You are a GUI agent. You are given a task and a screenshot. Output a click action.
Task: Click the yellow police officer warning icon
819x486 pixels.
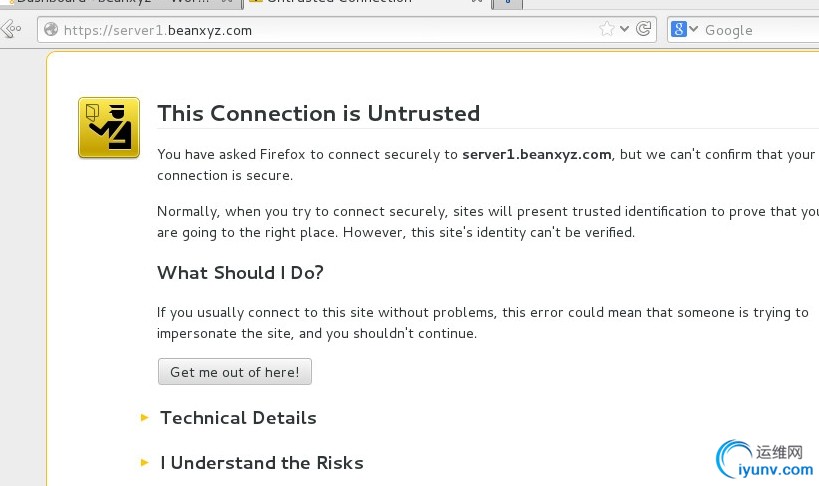[x=109, y=128]
